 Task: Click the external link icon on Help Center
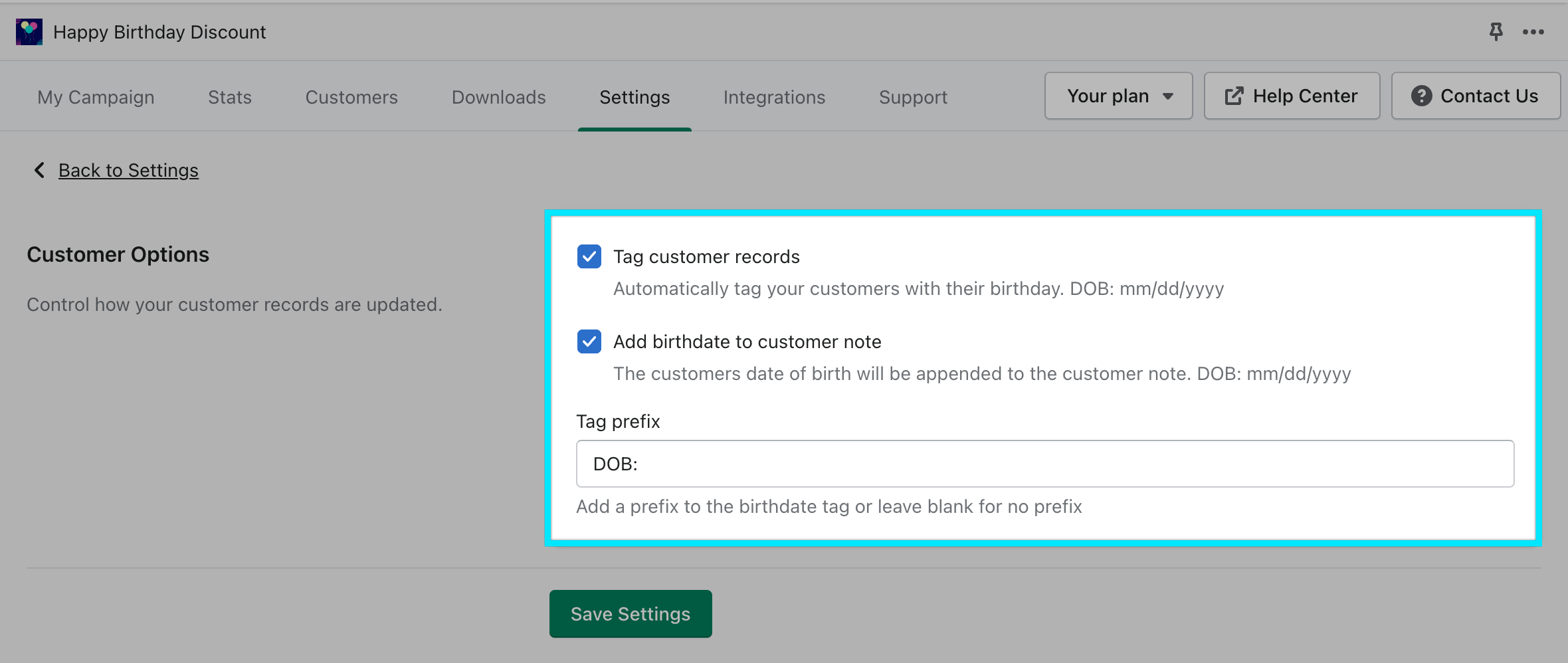[1234, 96]
